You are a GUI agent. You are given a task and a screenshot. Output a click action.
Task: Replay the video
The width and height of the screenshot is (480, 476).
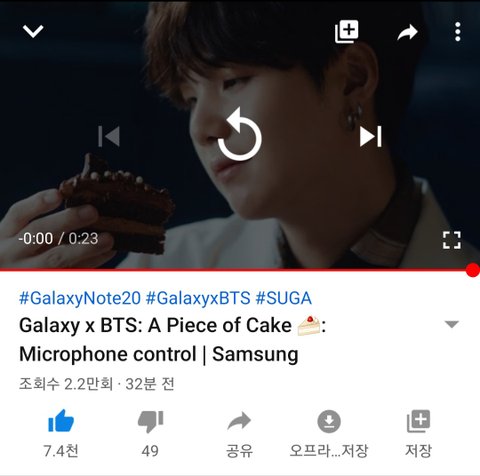click(240, 134)
